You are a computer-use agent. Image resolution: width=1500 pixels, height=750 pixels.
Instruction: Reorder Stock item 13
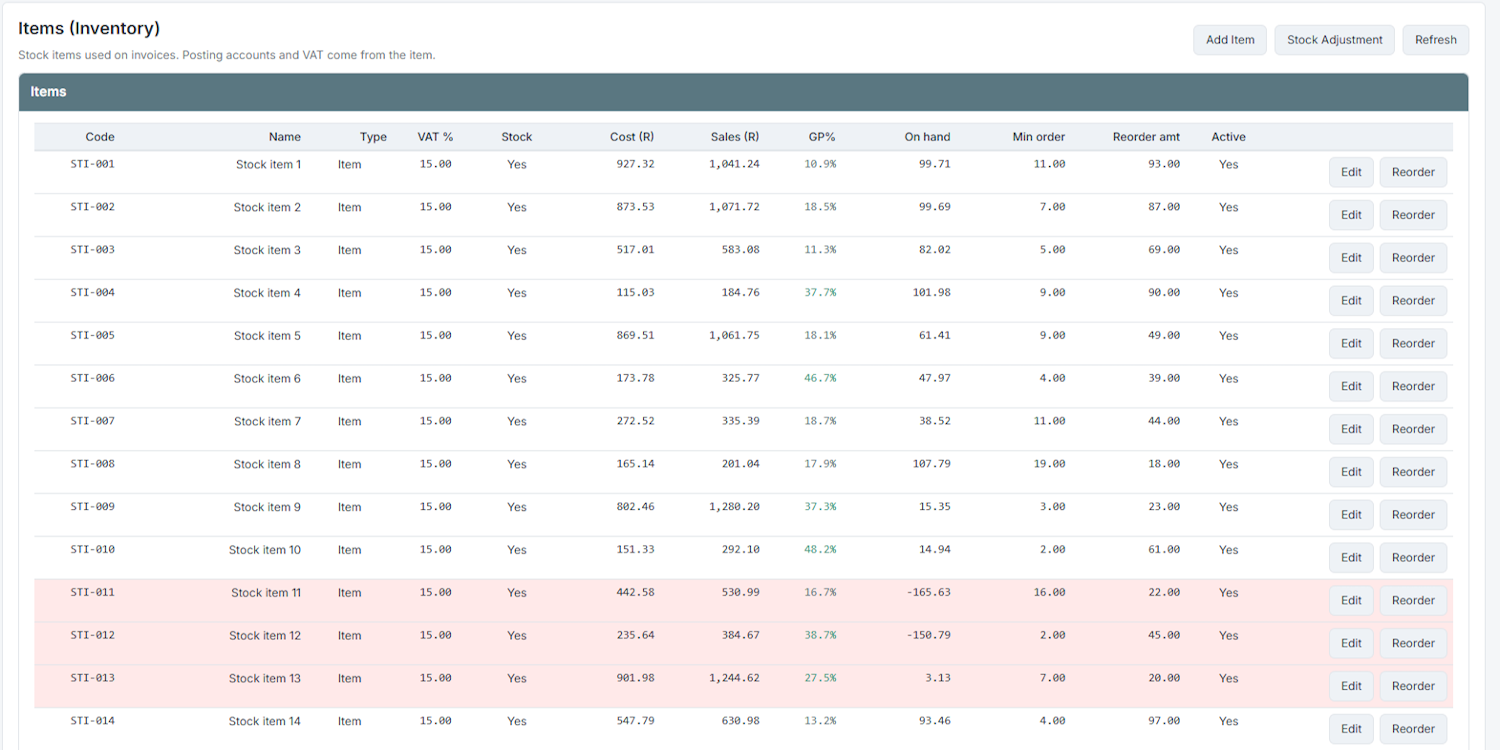pos(1412,686)
